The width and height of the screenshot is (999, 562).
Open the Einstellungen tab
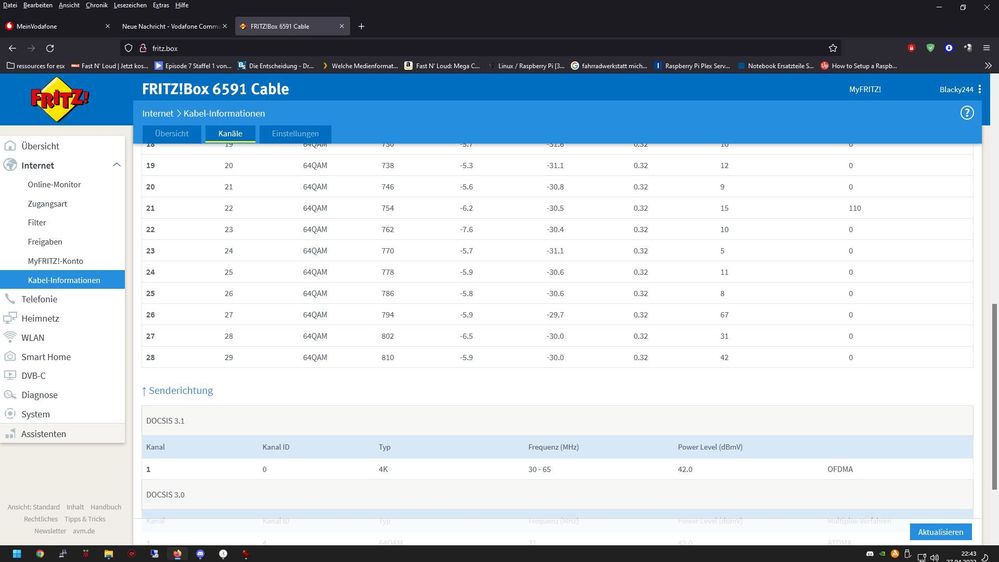click(x=295, y=134)
